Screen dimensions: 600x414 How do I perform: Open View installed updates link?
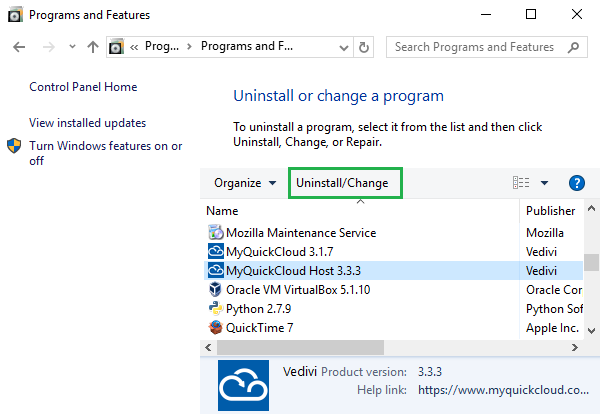(88, 123)
